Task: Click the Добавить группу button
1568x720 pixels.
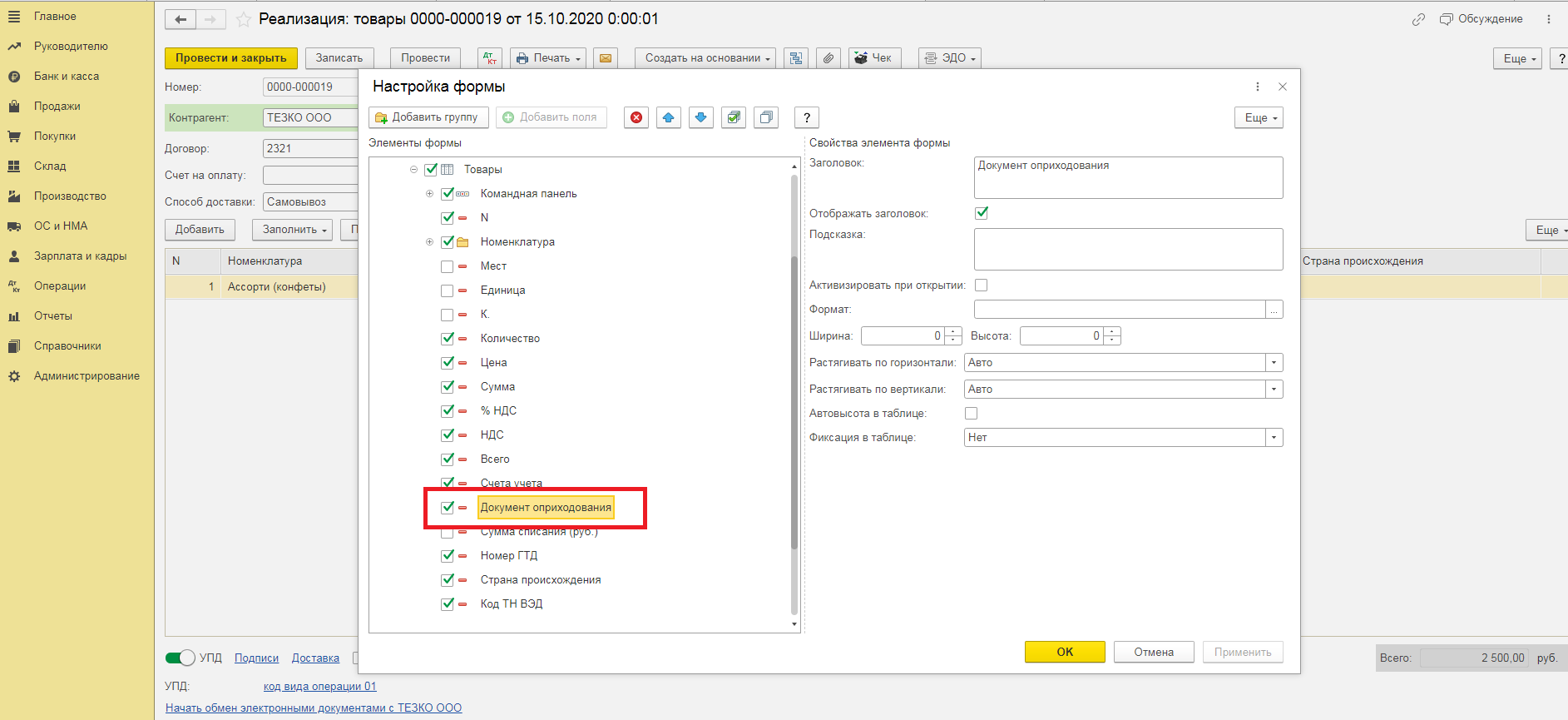Action: [x=428, y=117]
